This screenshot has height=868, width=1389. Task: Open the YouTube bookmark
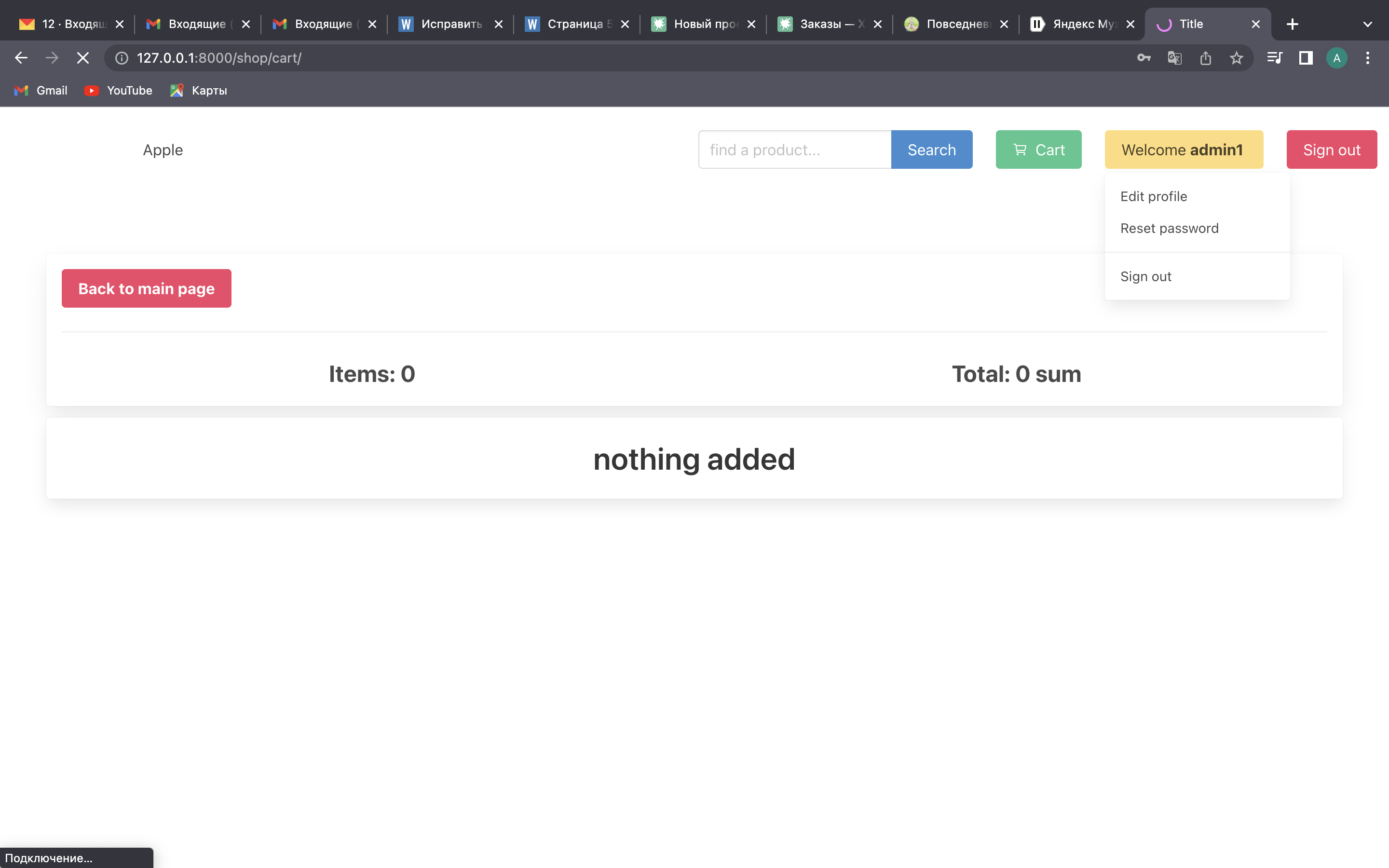[x=118, y=90]
